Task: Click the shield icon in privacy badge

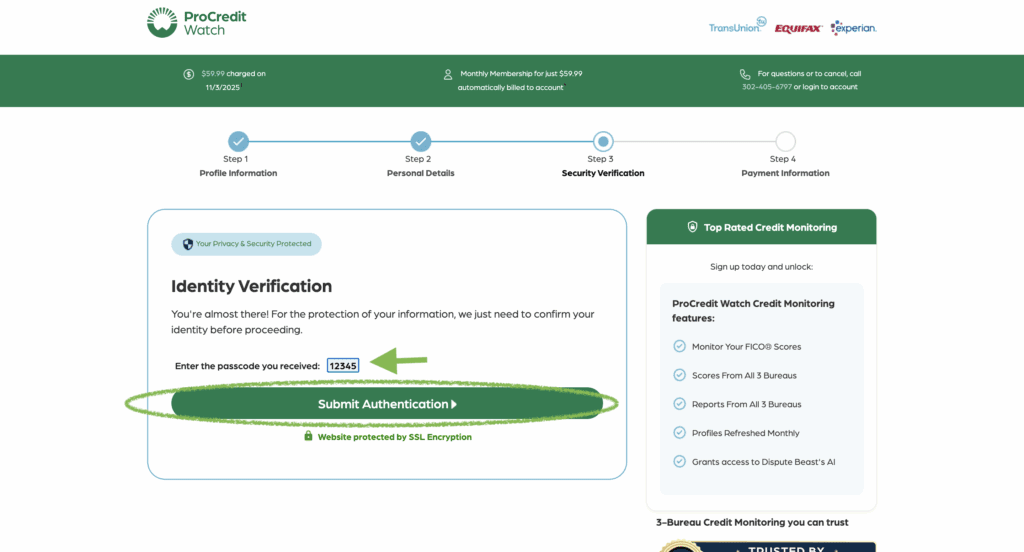Action: (188, 244)
